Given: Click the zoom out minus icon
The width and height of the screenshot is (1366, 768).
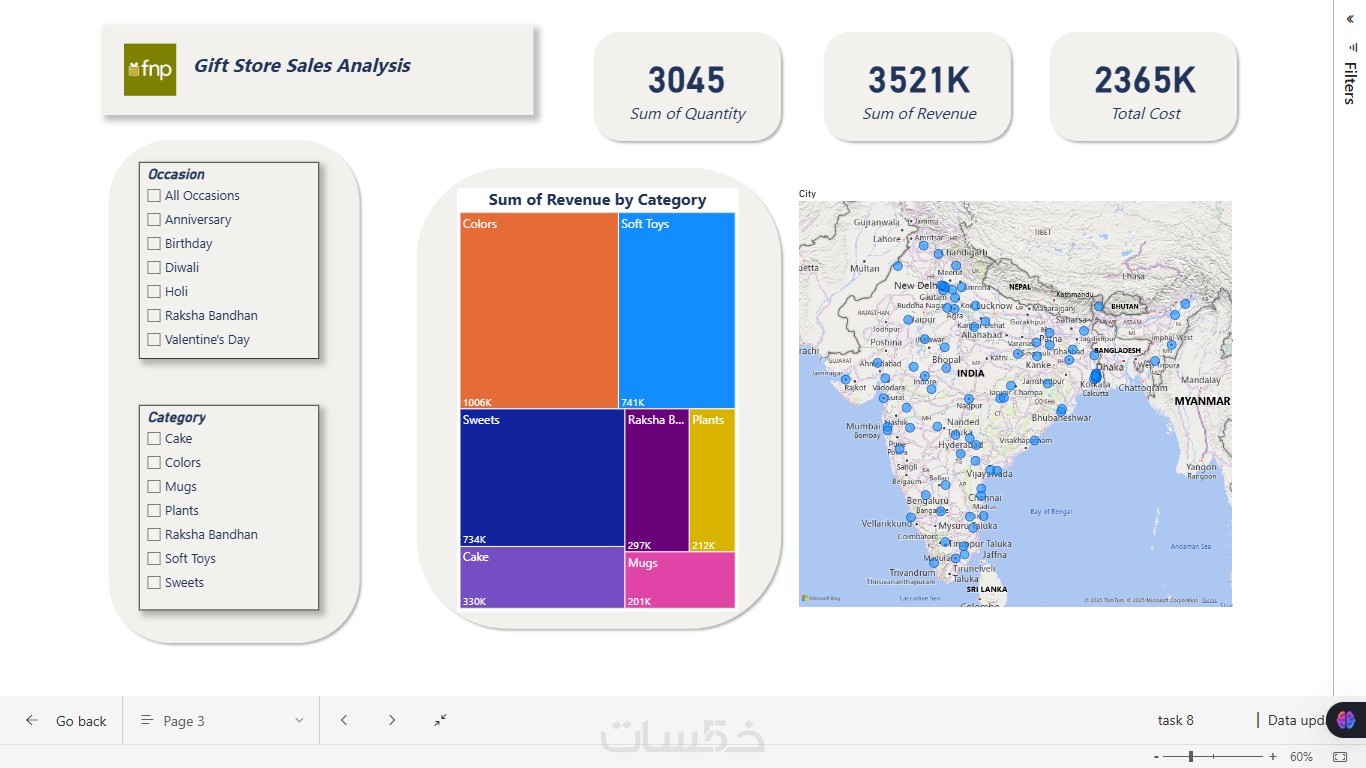Looking at the screenshot, I should (1157, 757).
